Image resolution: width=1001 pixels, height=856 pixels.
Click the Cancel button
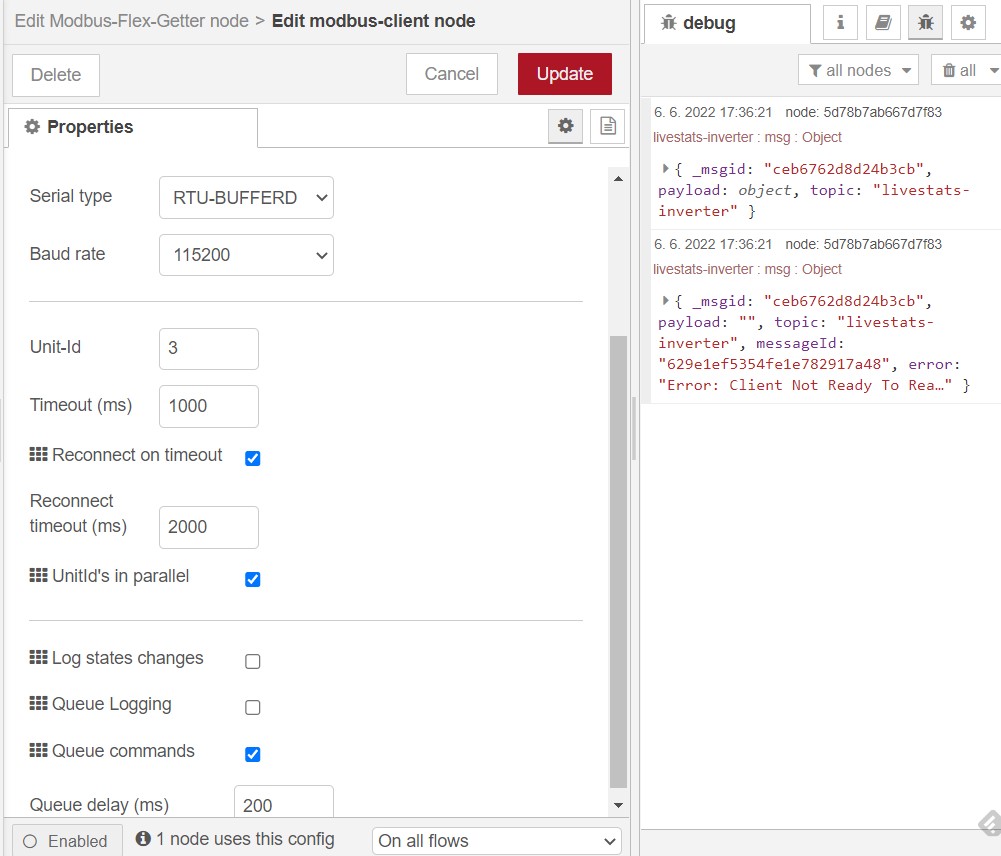(451, 74)
